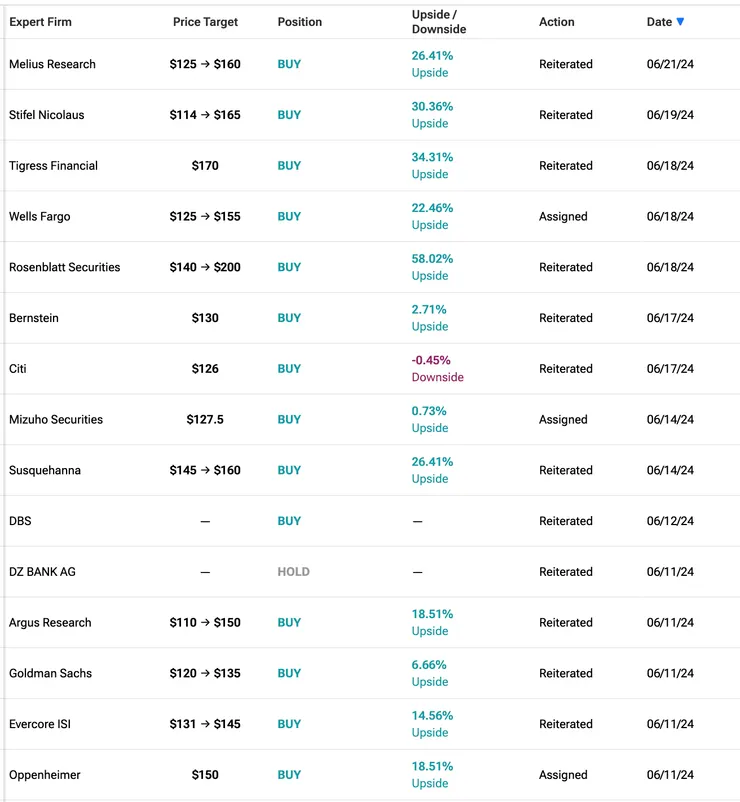Click the HOLD position for DZ BANK AG
This screenshot has width=740, height=802.
[293, 572]
